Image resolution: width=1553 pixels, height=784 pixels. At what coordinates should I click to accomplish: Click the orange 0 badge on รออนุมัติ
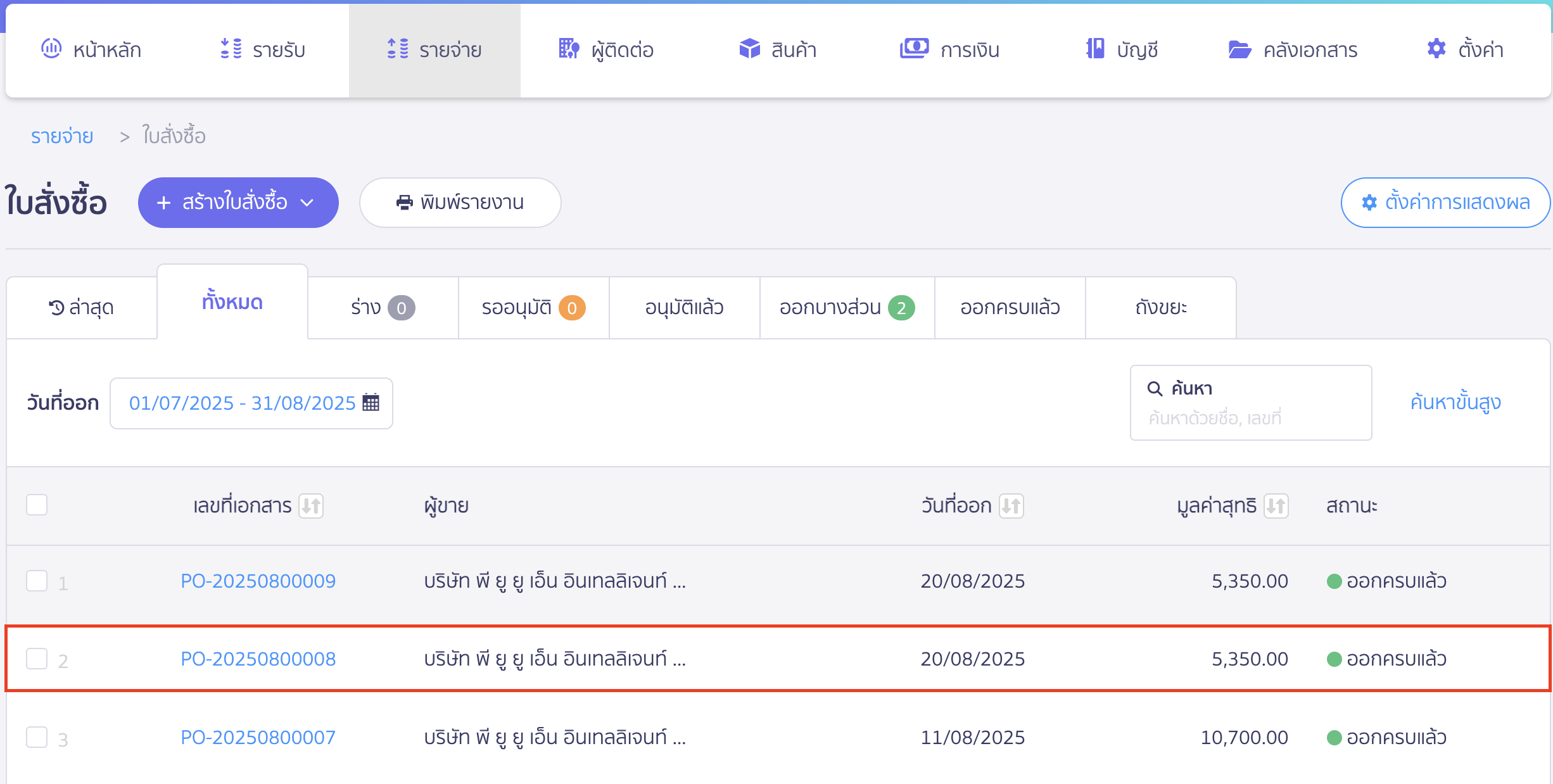(x=572, y=308)
